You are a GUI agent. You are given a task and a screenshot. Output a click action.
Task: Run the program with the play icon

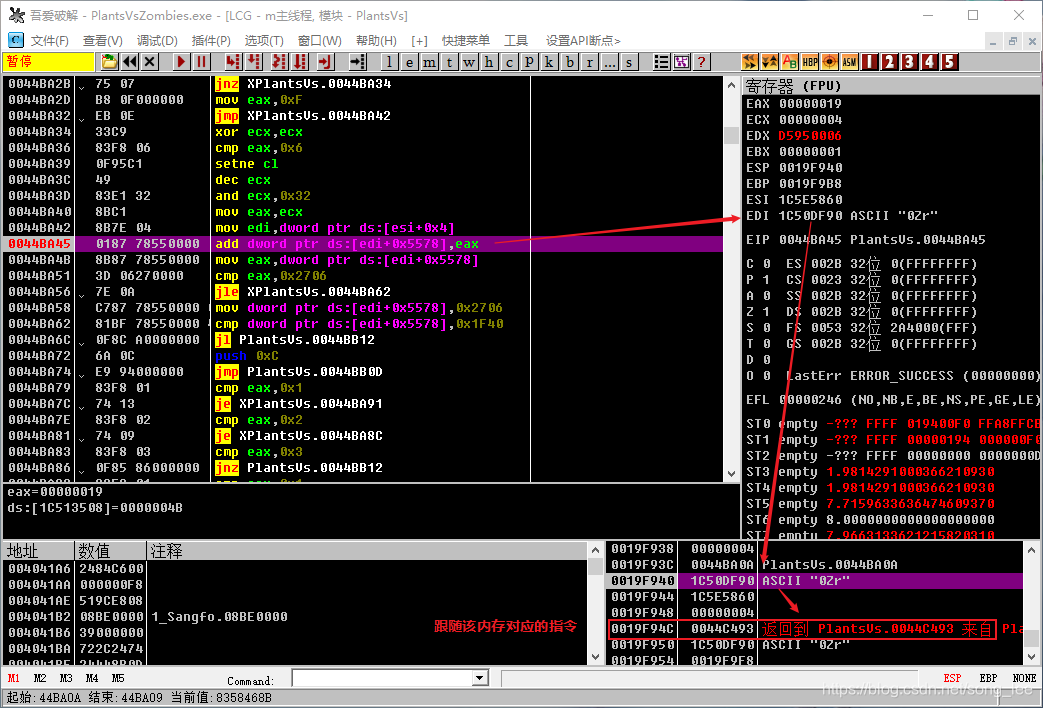pyautogui.click(x=181, y=62)
